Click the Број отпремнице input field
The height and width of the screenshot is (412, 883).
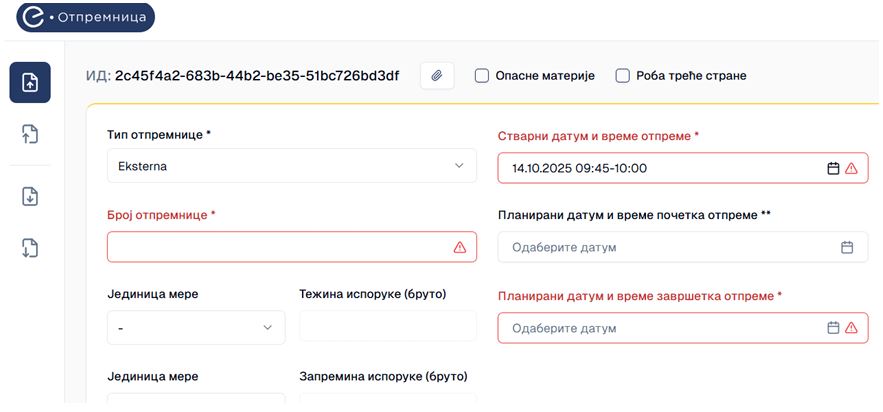[x=280, y=247]
